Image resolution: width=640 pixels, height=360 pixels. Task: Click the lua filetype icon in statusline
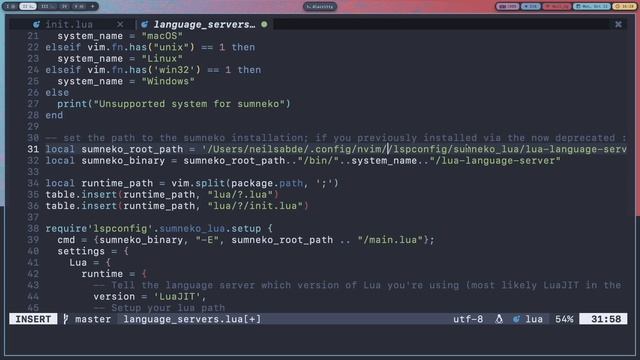[x=516, y=319]
